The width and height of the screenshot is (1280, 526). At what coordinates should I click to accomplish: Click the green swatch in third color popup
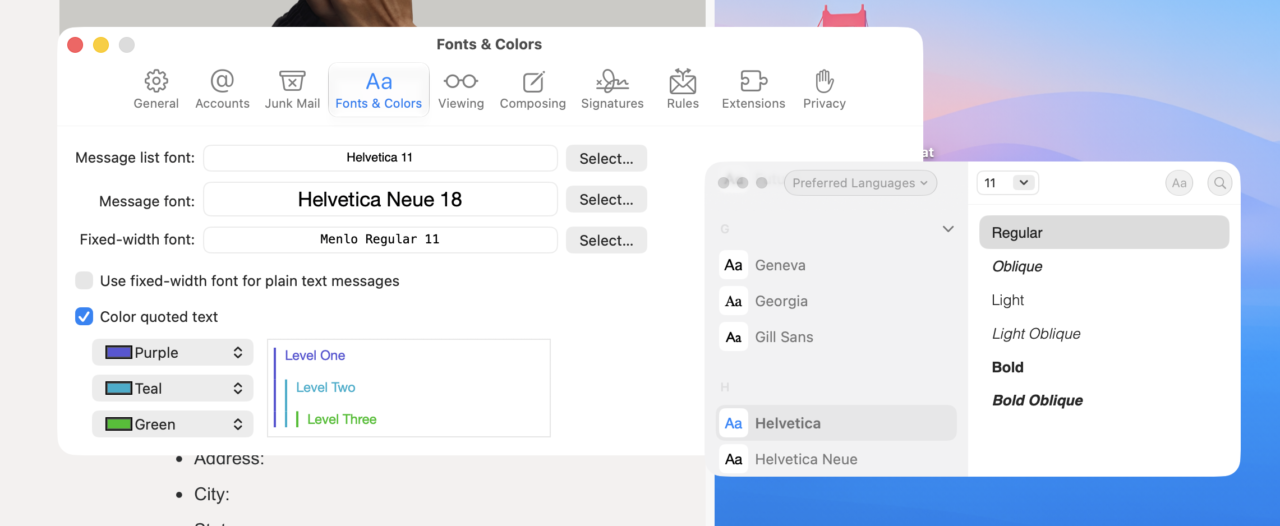click(x=119, y=424)
